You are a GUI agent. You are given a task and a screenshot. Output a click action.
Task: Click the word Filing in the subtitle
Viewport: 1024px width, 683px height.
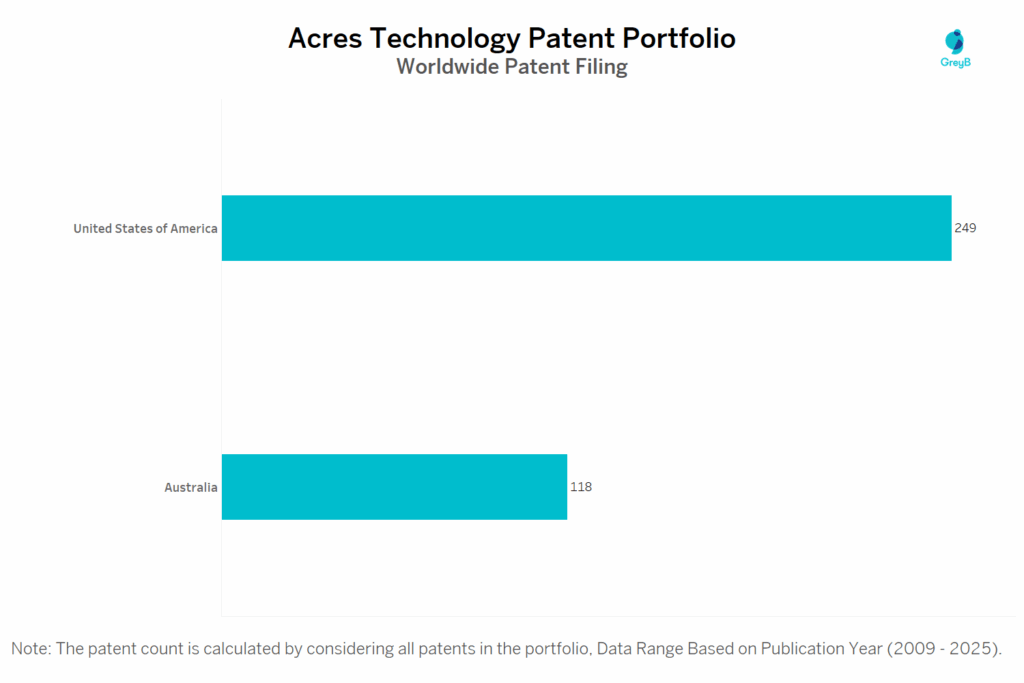(602, 67)
